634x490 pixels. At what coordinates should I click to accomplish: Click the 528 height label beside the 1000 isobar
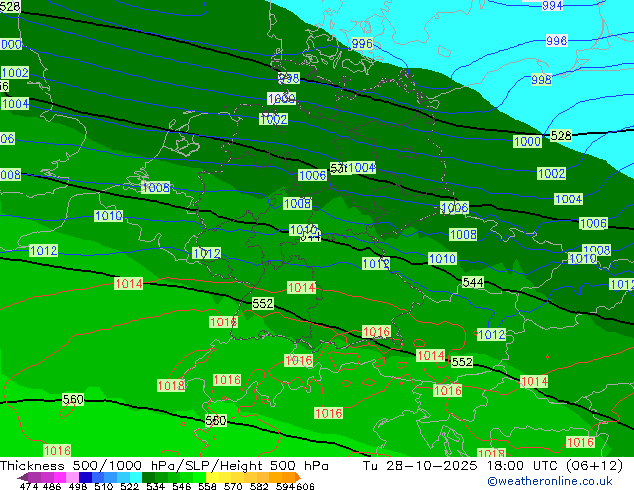561,136
